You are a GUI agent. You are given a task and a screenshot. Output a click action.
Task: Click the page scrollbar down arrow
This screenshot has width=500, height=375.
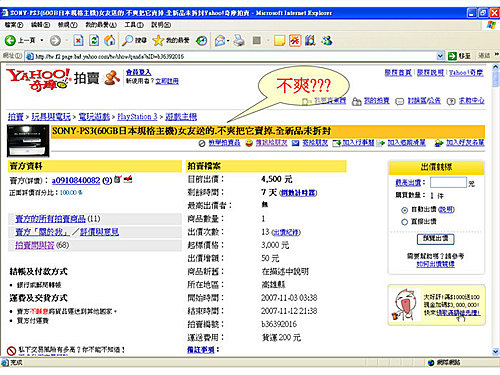496,351
